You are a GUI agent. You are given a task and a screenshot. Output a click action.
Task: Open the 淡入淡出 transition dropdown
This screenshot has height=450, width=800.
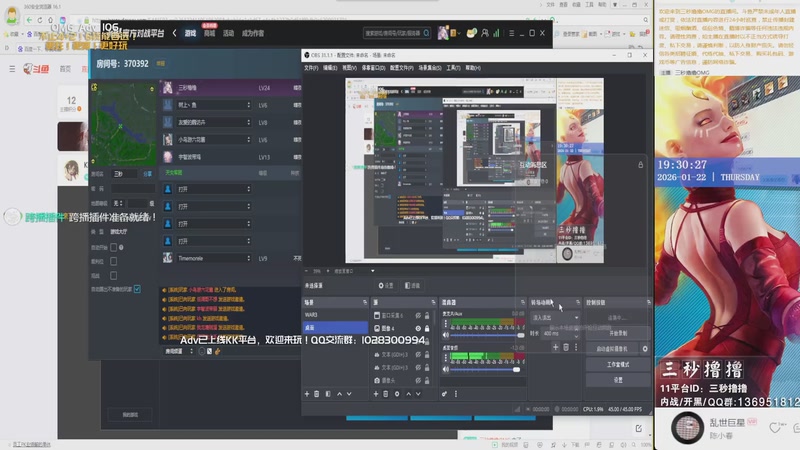click(555, 317)
